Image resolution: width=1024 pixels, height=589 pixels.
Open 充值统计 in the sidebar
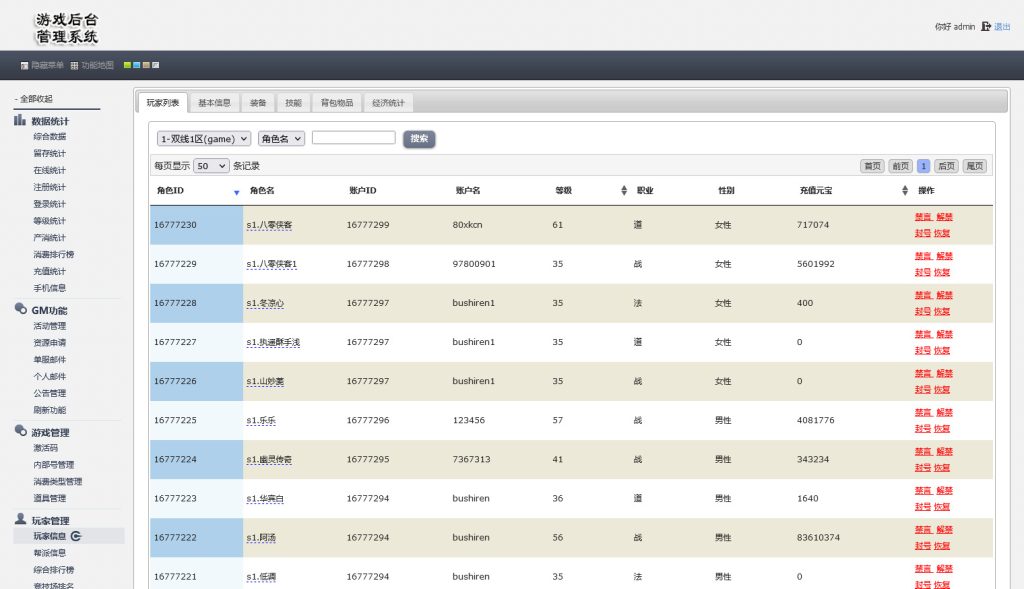[50, 272]
